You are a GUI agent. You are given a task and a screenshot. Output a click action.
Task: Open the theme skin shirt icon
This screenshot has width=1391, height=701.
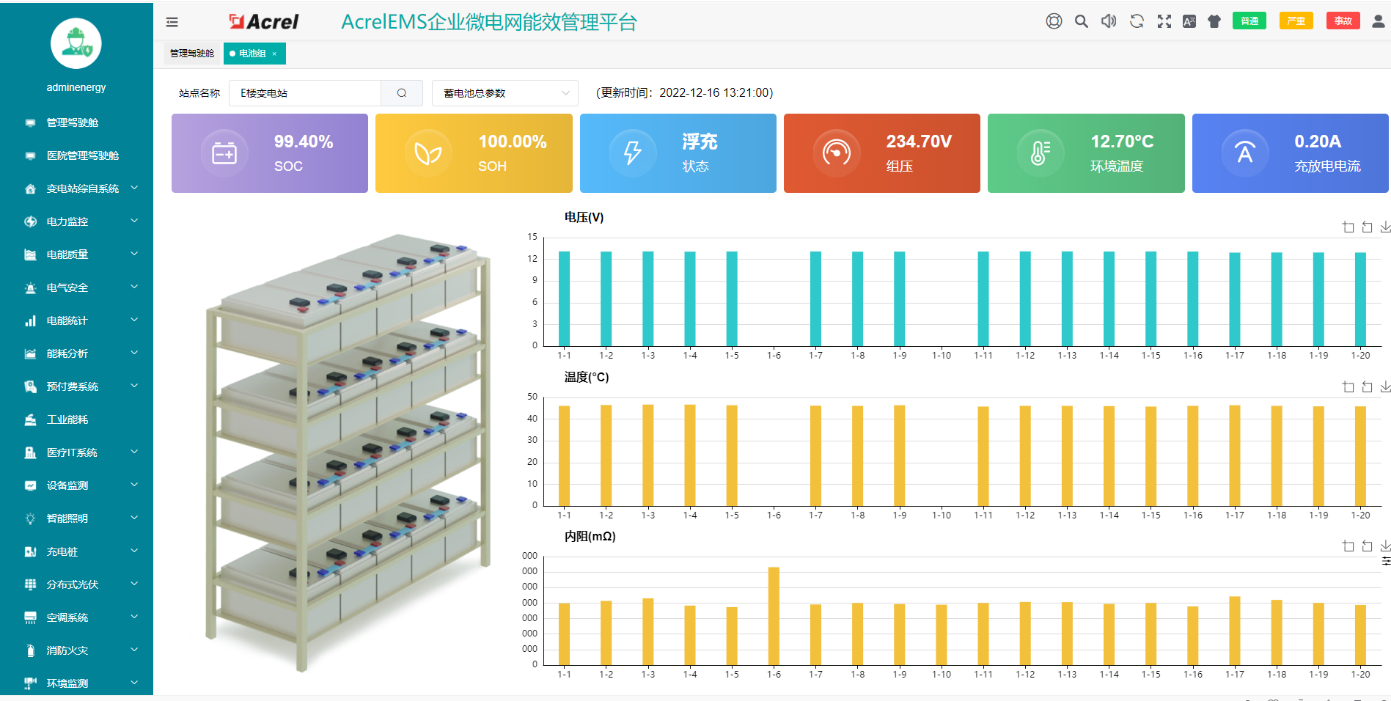coord(1214,21)
